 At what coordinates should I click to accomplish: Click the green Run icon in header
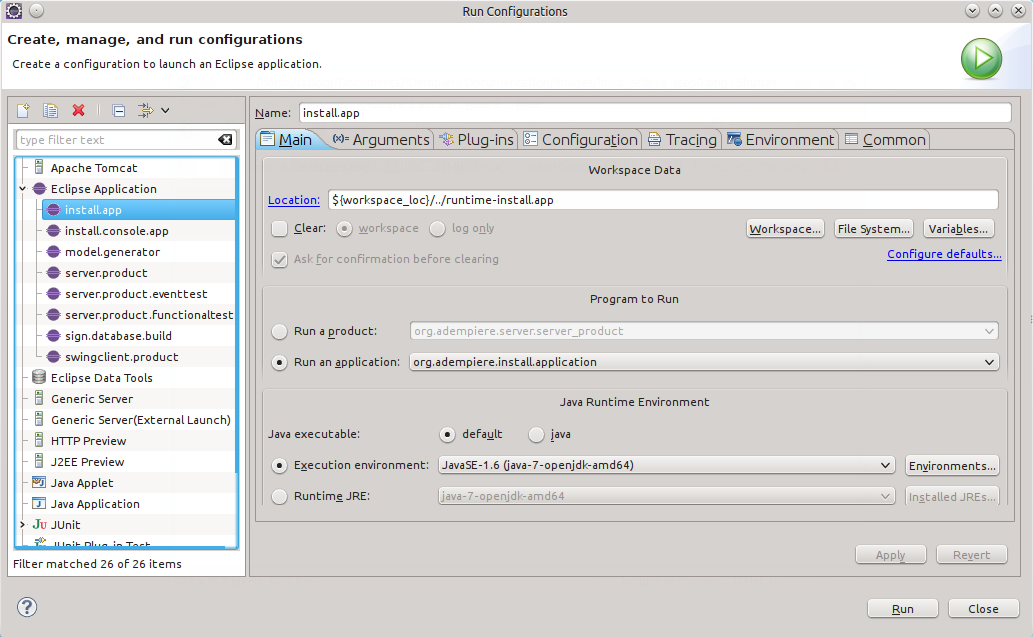[981, 59]
